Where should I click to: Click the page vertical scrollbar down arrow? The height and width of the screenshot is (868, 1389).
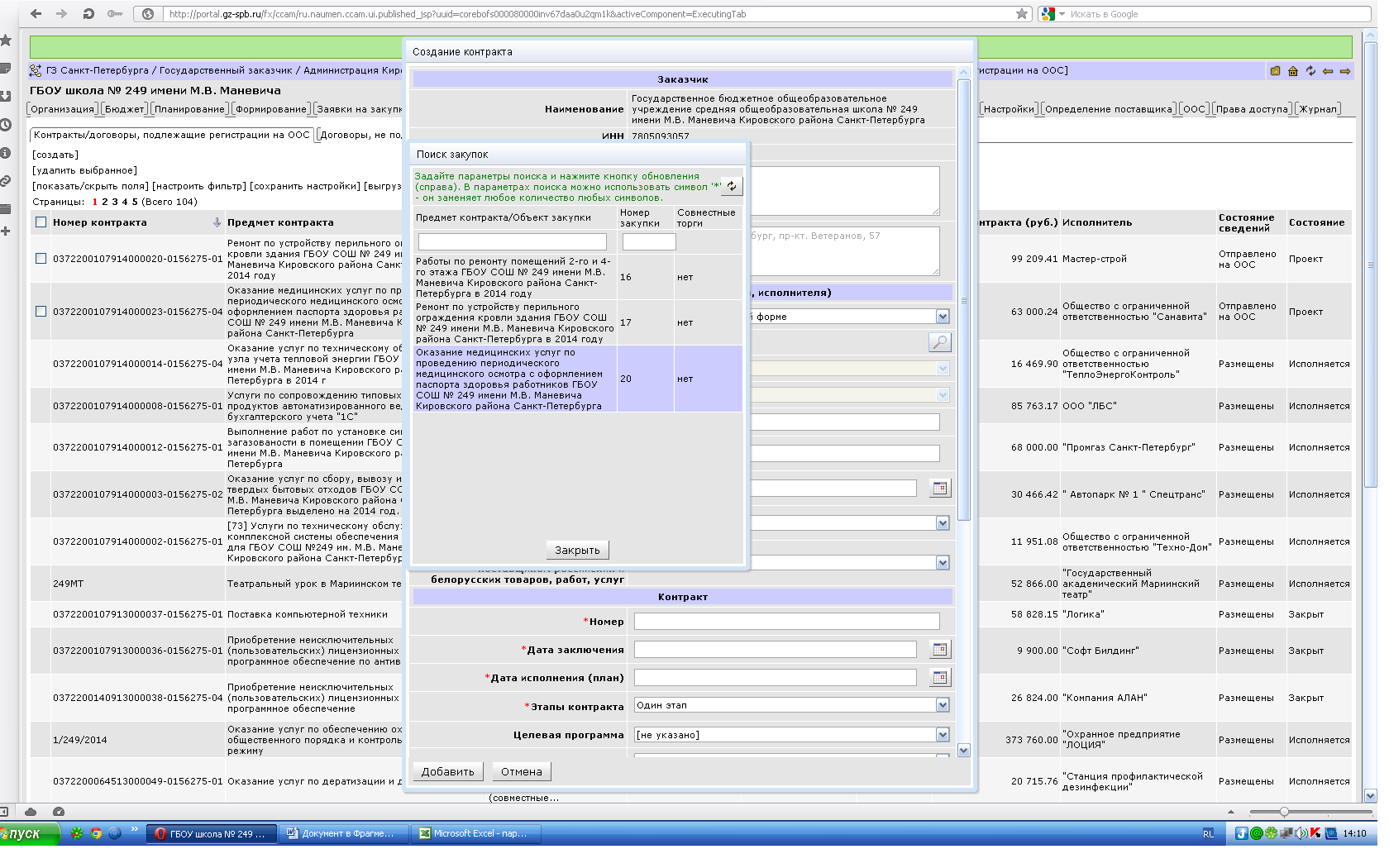coord(1371,796)
